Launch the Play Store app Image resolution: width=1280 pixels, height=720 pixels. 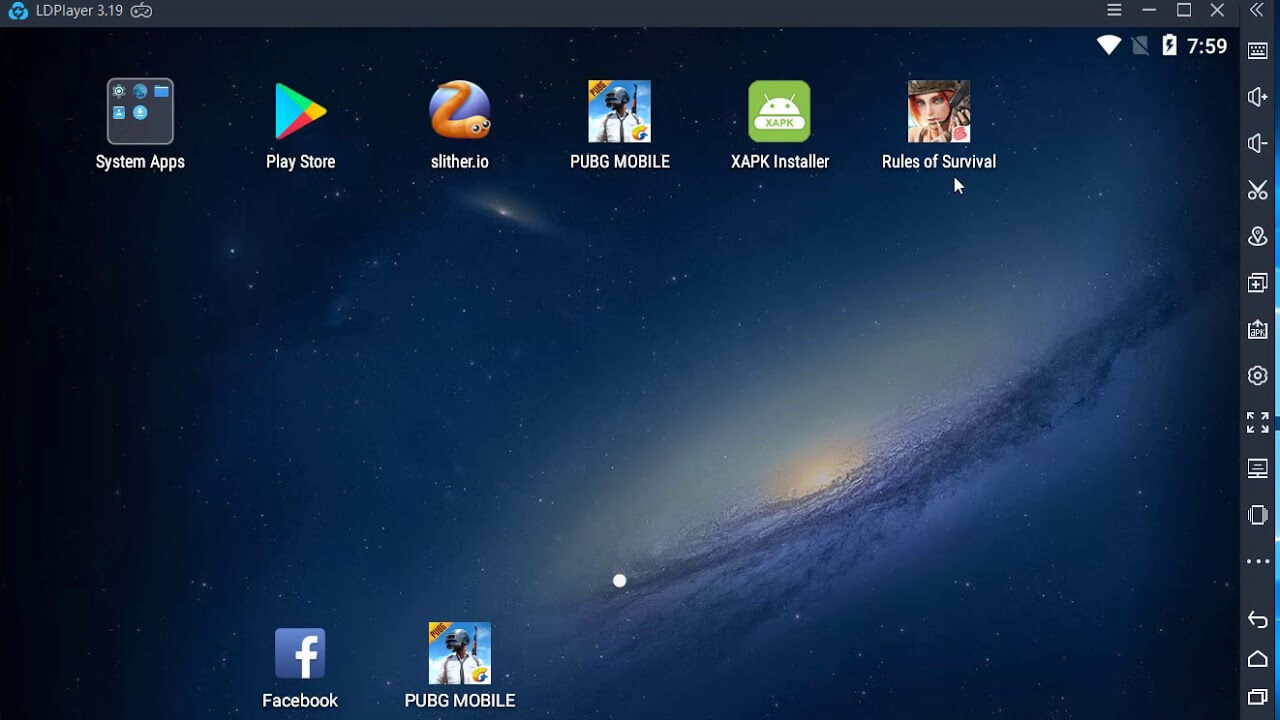(300, 111)
